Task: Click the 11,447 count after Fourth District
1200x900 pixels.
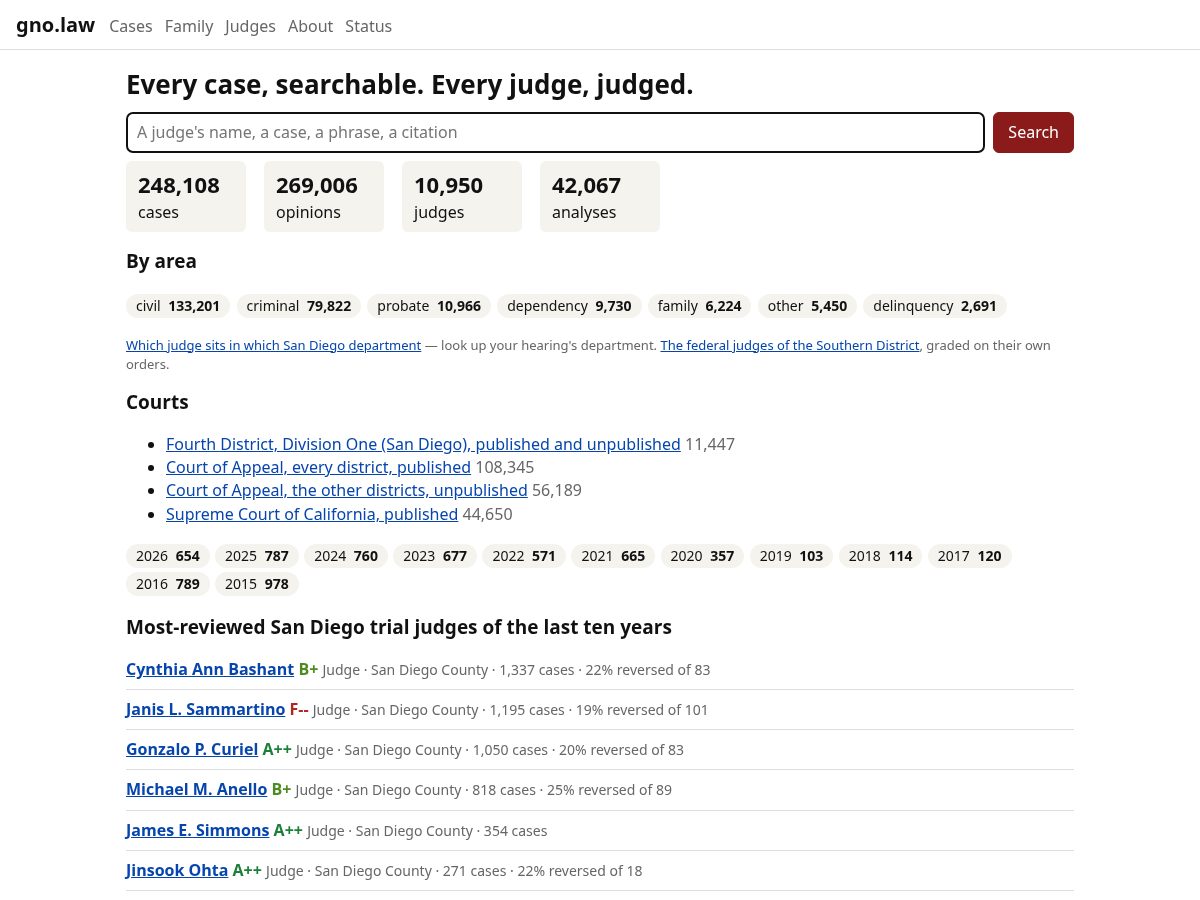Action: 710,444
